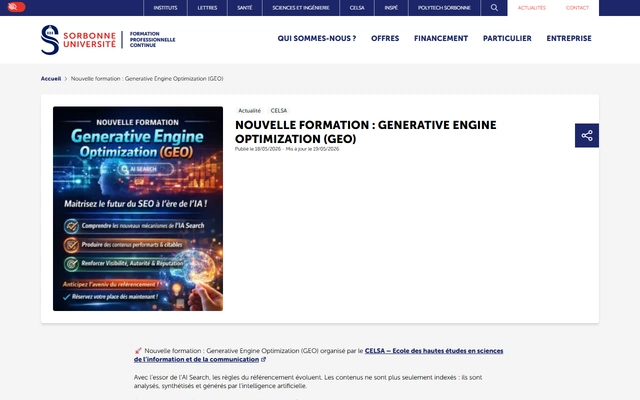
Task: Open the search magnifier icon
Action: point(494,8)
